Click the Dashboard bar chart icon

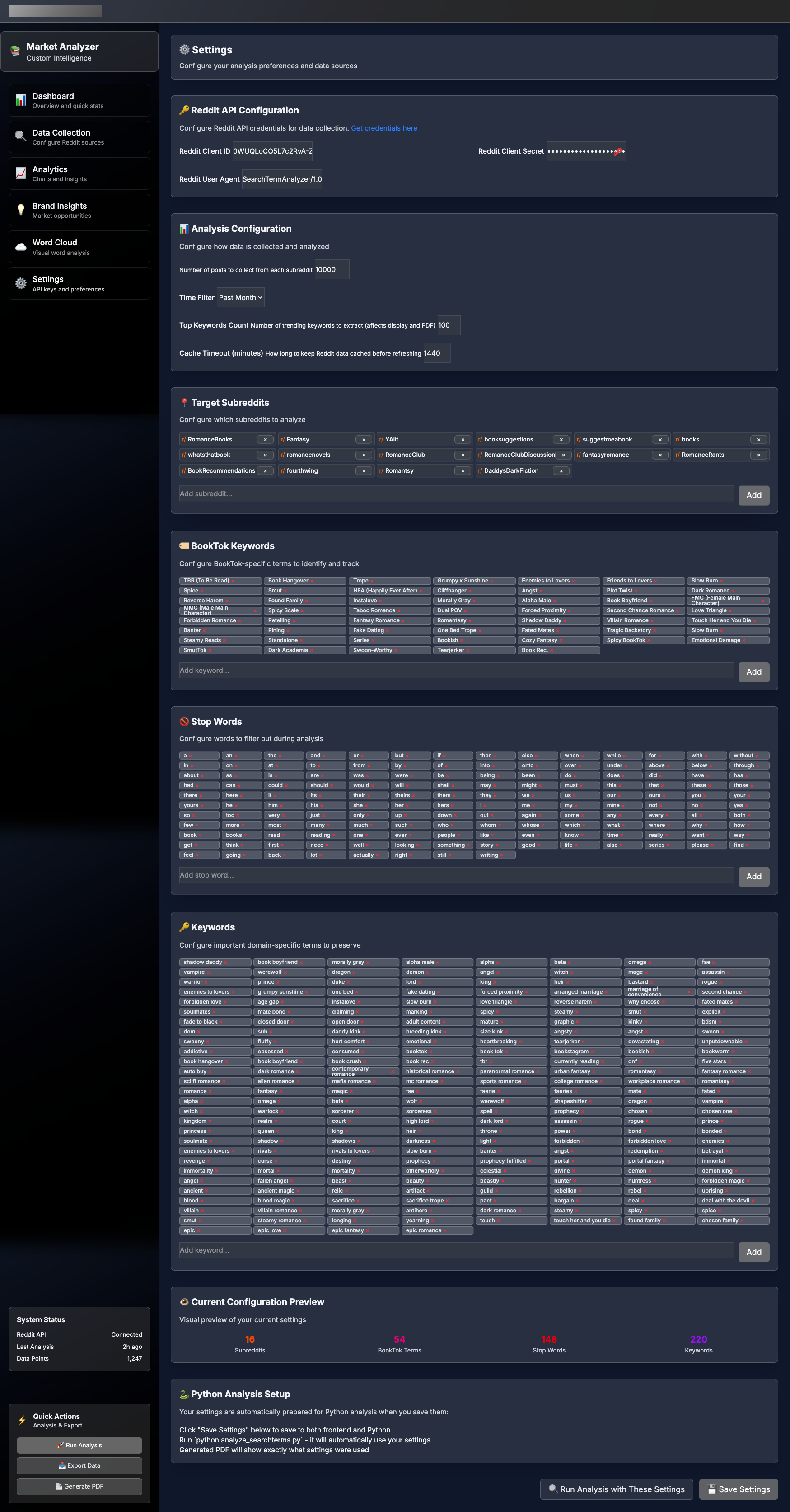click(x=20, y=100)
